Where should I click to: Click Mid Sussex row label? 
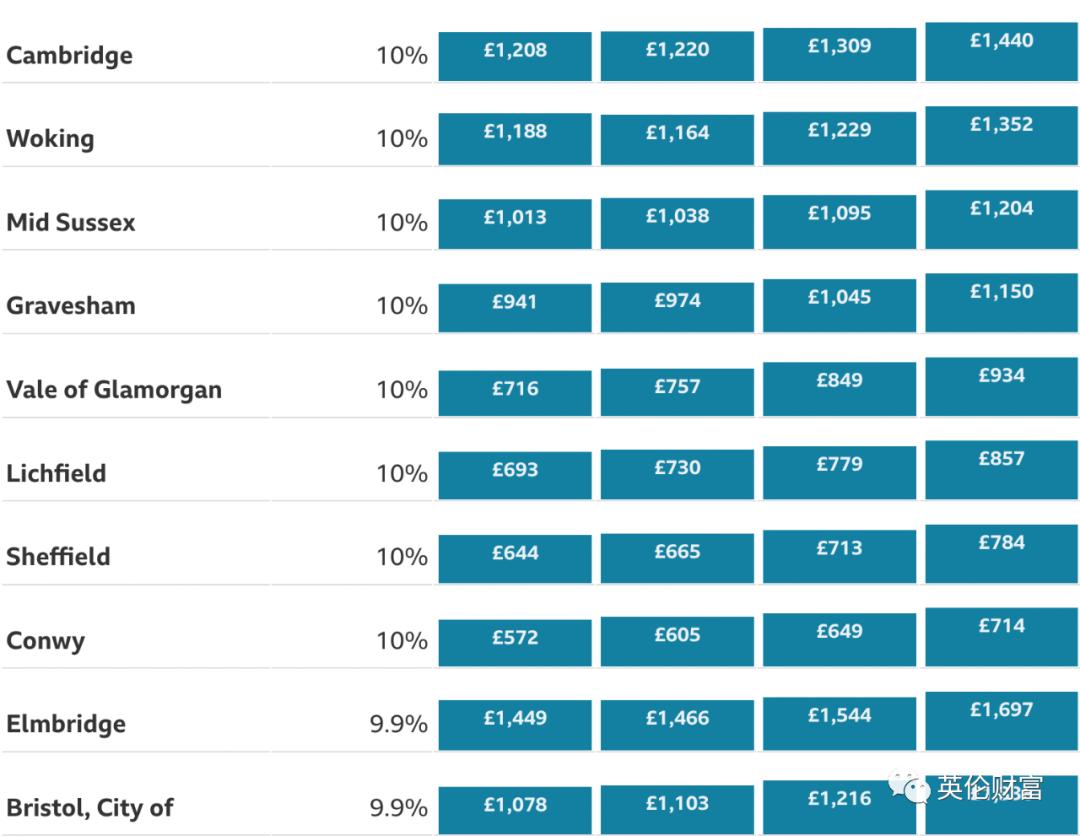pos(71,222)
